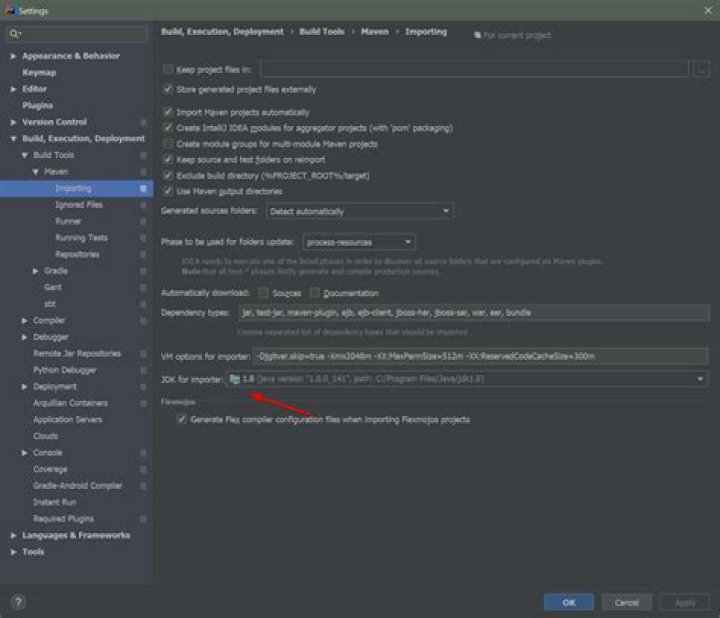Toggle Store generated project files externally
The height and width of the screenshot is (618, 720).
(x=168, y=89)
